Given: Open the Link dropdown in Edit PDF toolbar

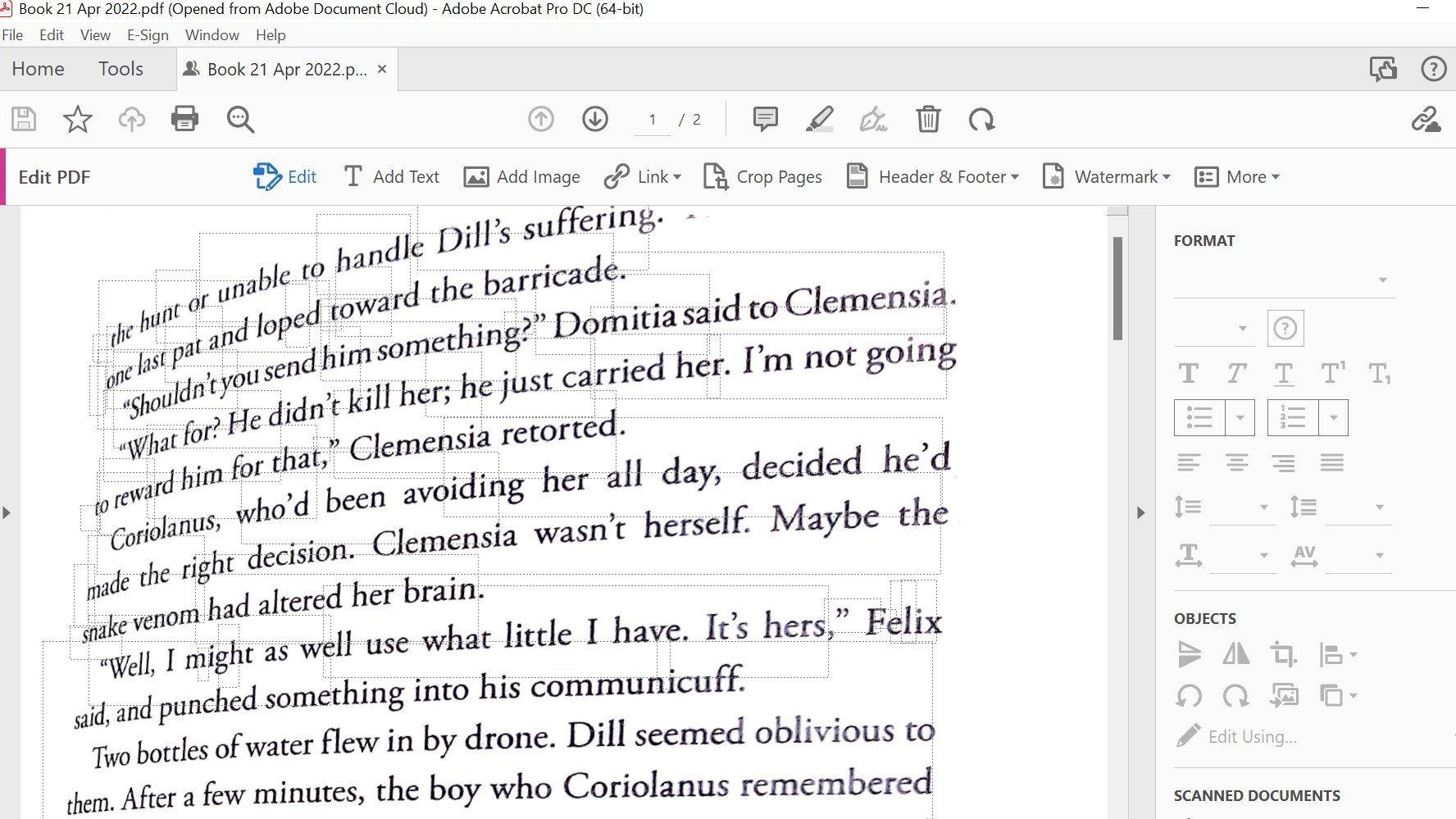Looking at the screenshot, I should coord(643,177).
